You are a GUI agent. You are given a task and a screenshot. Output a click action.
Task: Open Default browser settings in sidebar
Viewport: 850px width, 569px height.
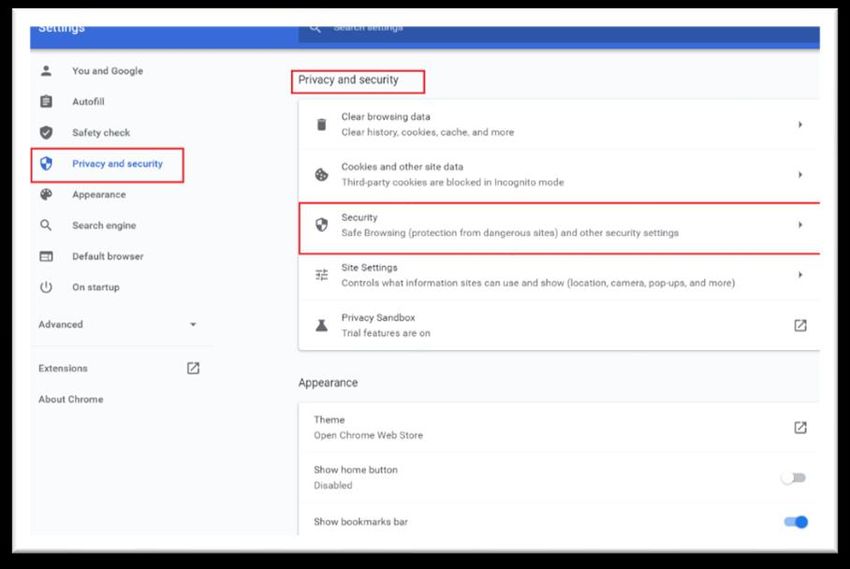pos(108,256)
